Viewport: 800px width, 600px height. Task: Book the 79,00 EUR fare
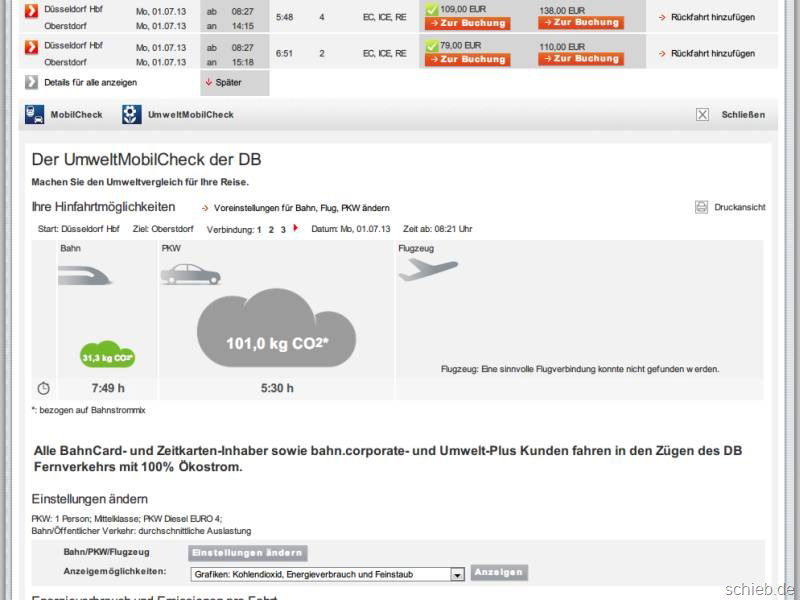pos(467,59)
